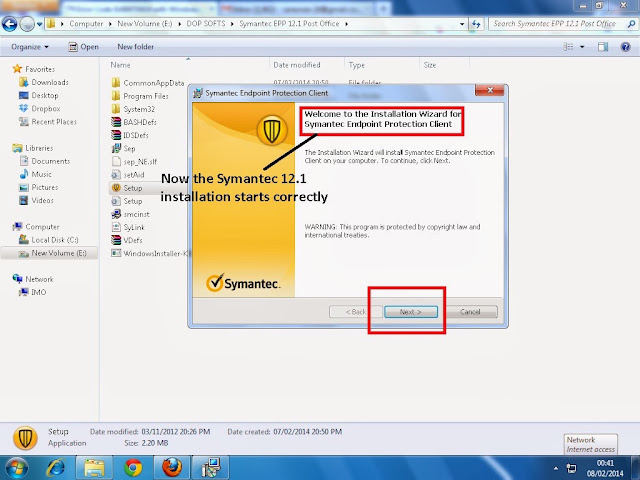Select Libraries in navigation pane

coord(39,148)
